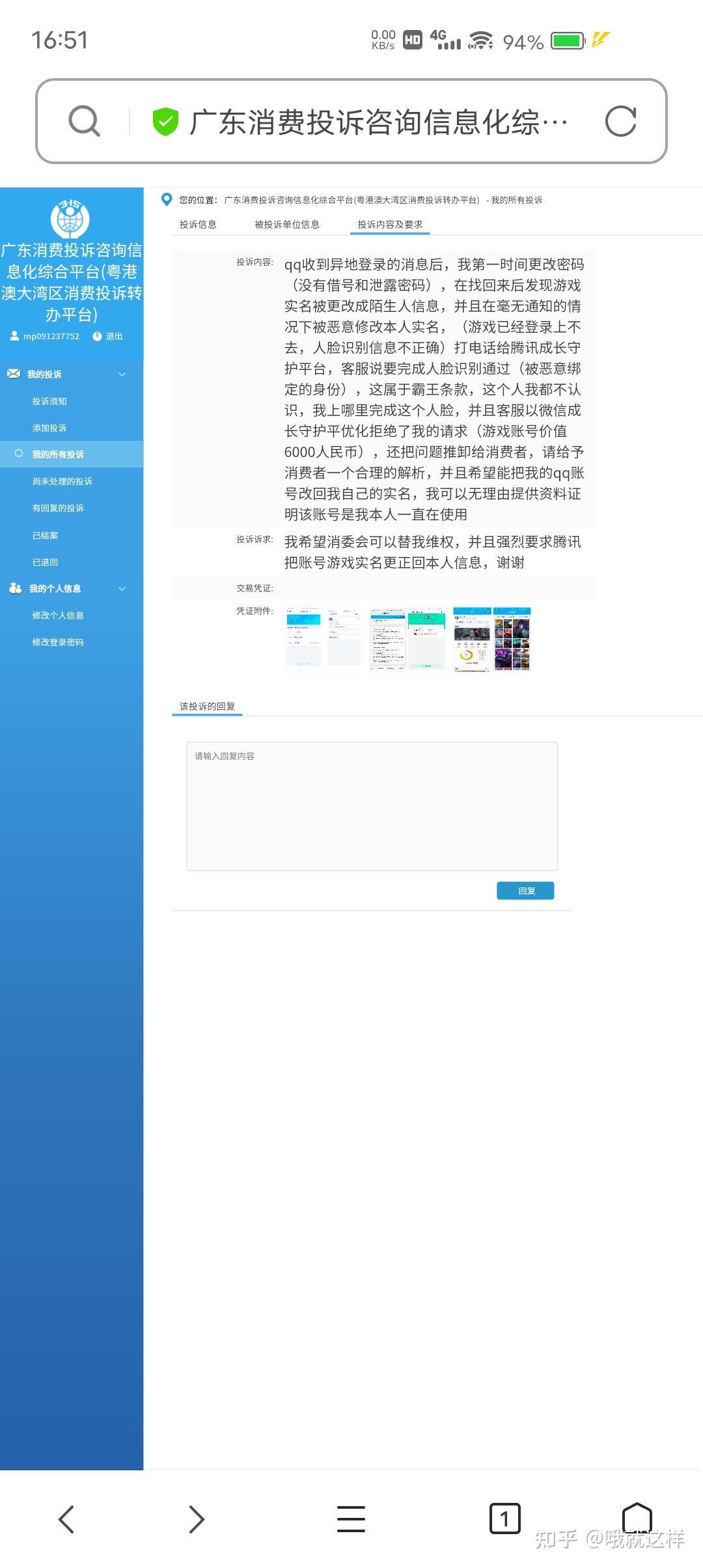Open the second attachment thumbnail, a white form
Image resolution: width=703 pixels, height=1568 pixels.
coord(344,637)
